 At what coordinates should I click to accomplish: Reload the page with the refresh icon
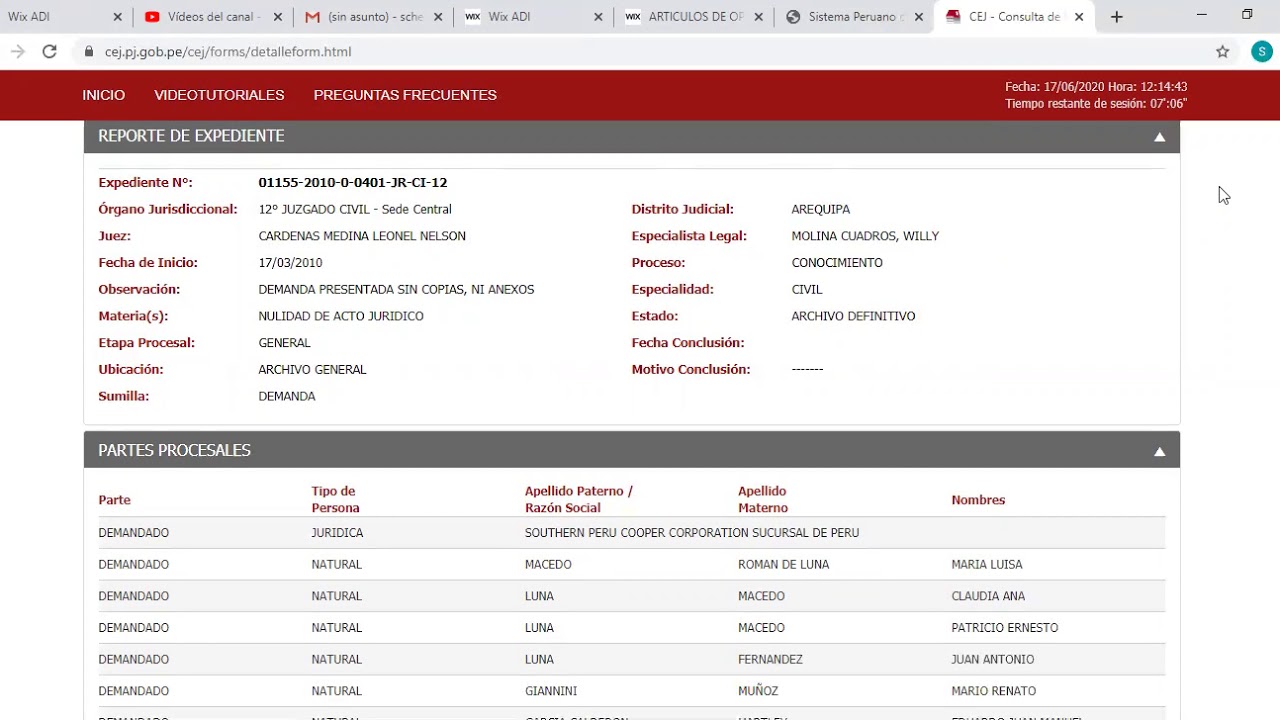click(x=49, y=52)
